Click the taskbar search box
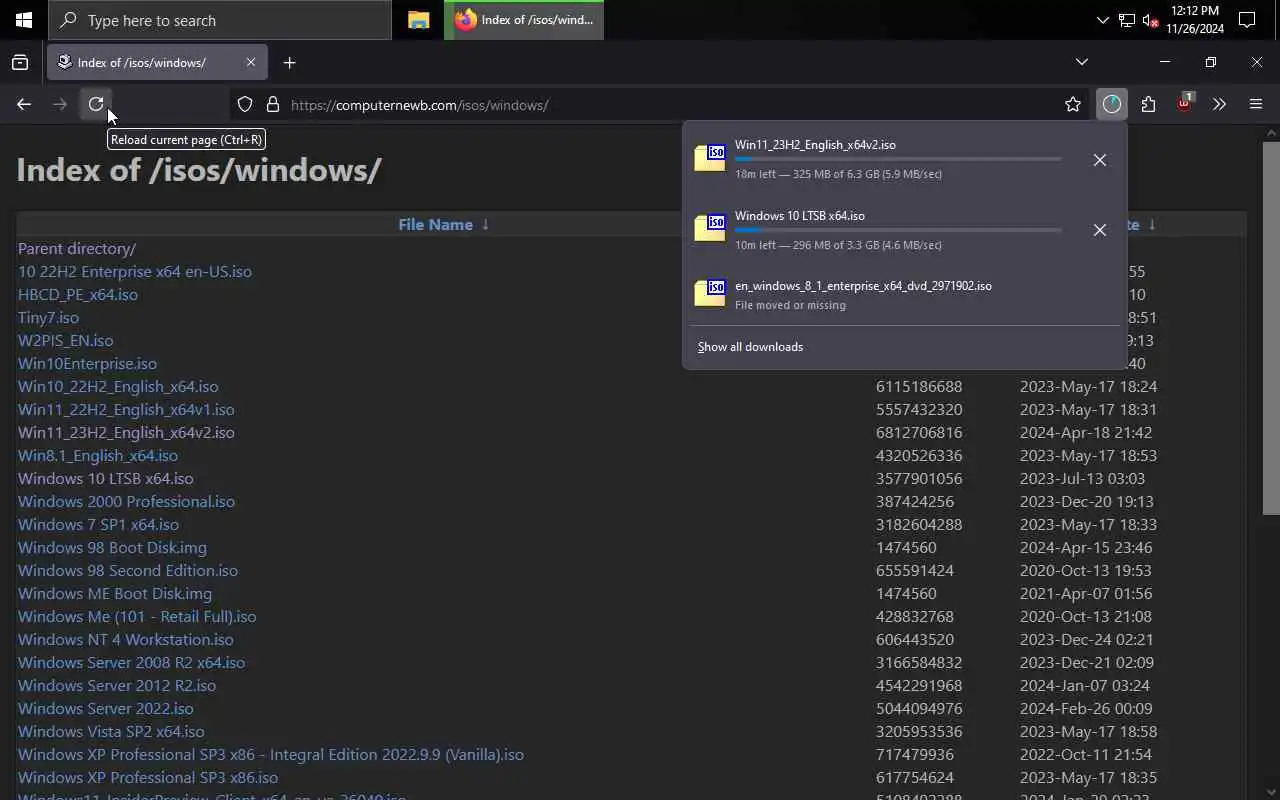 (220, 20)
